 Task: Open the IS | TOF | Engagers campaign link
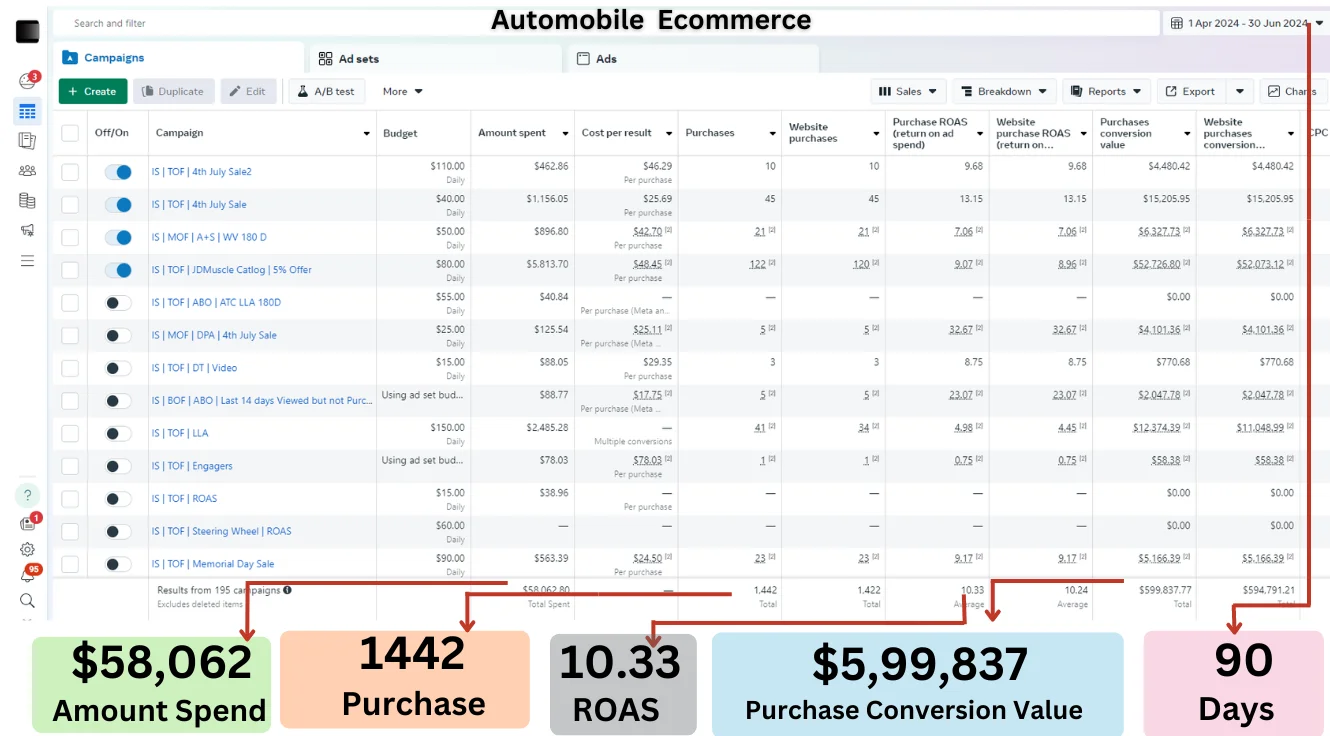coord(192,466)
